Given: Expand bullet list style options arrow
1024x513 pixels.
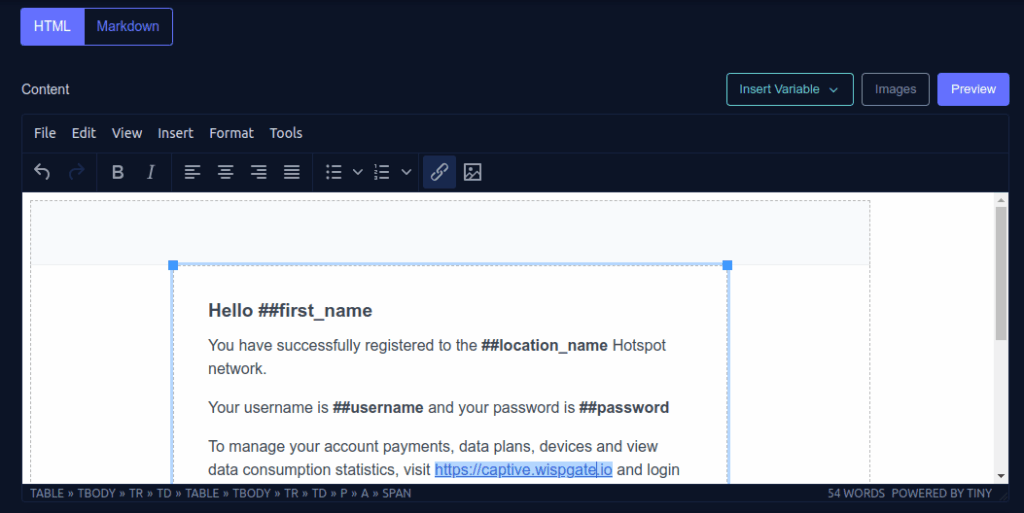Looking at the screenshot, I should (x=358, y=172).
